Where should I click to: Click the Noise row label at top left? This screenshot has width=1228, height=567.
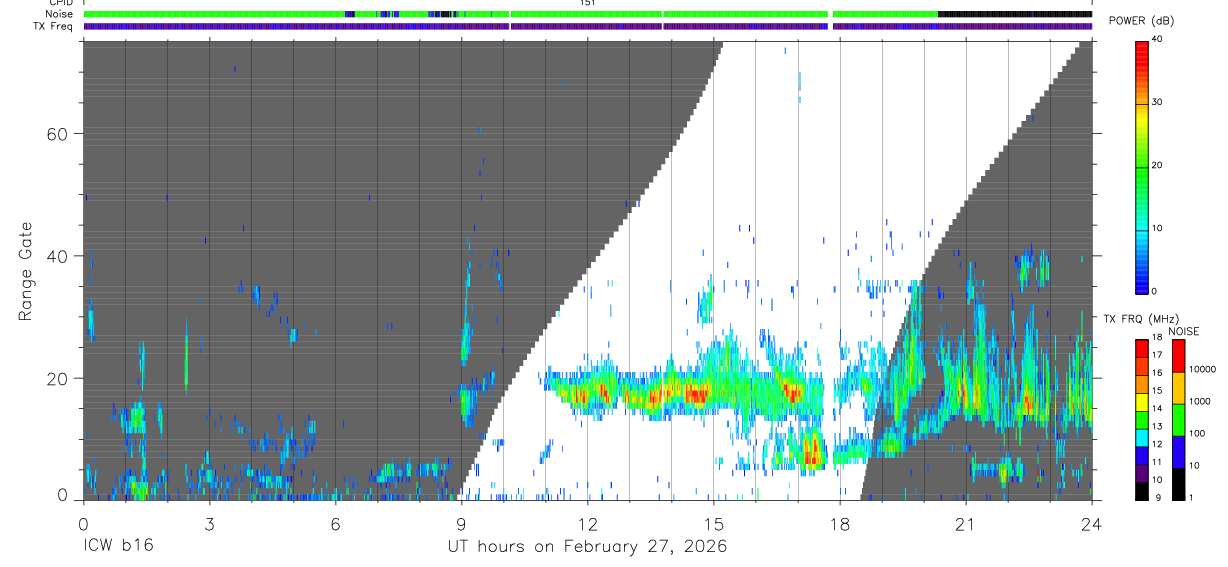pos(59,14)
